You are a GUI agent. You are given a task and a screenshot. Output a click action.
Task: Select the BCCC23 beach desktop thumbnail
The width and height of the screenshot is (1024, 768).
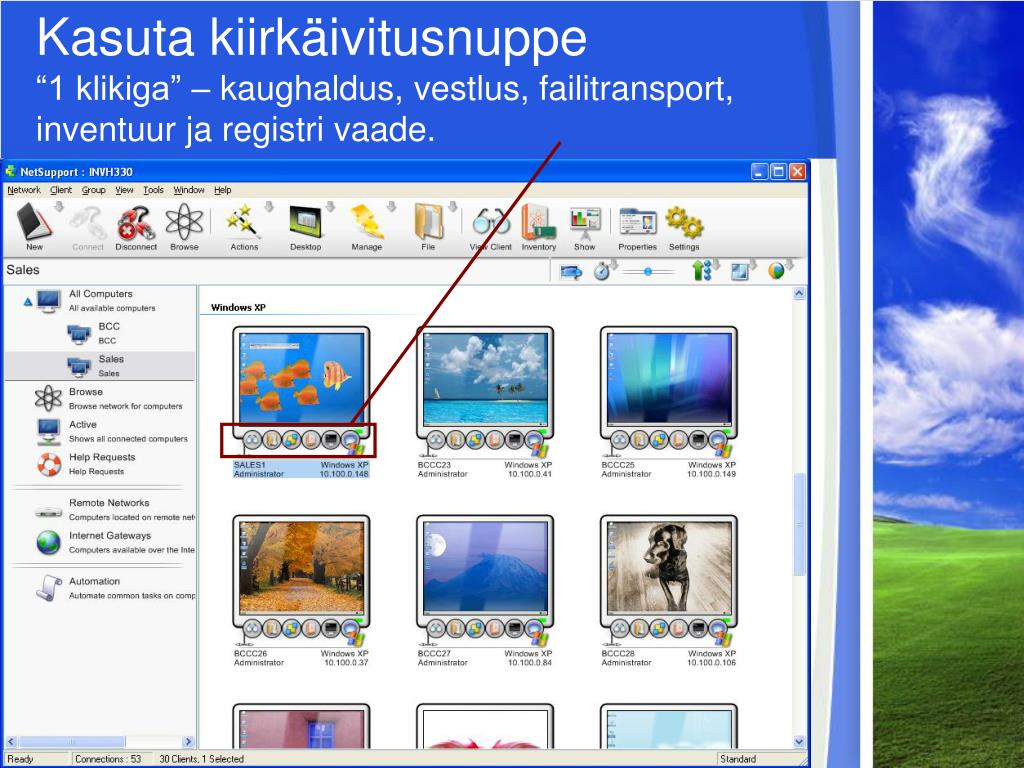coord(485,379)
